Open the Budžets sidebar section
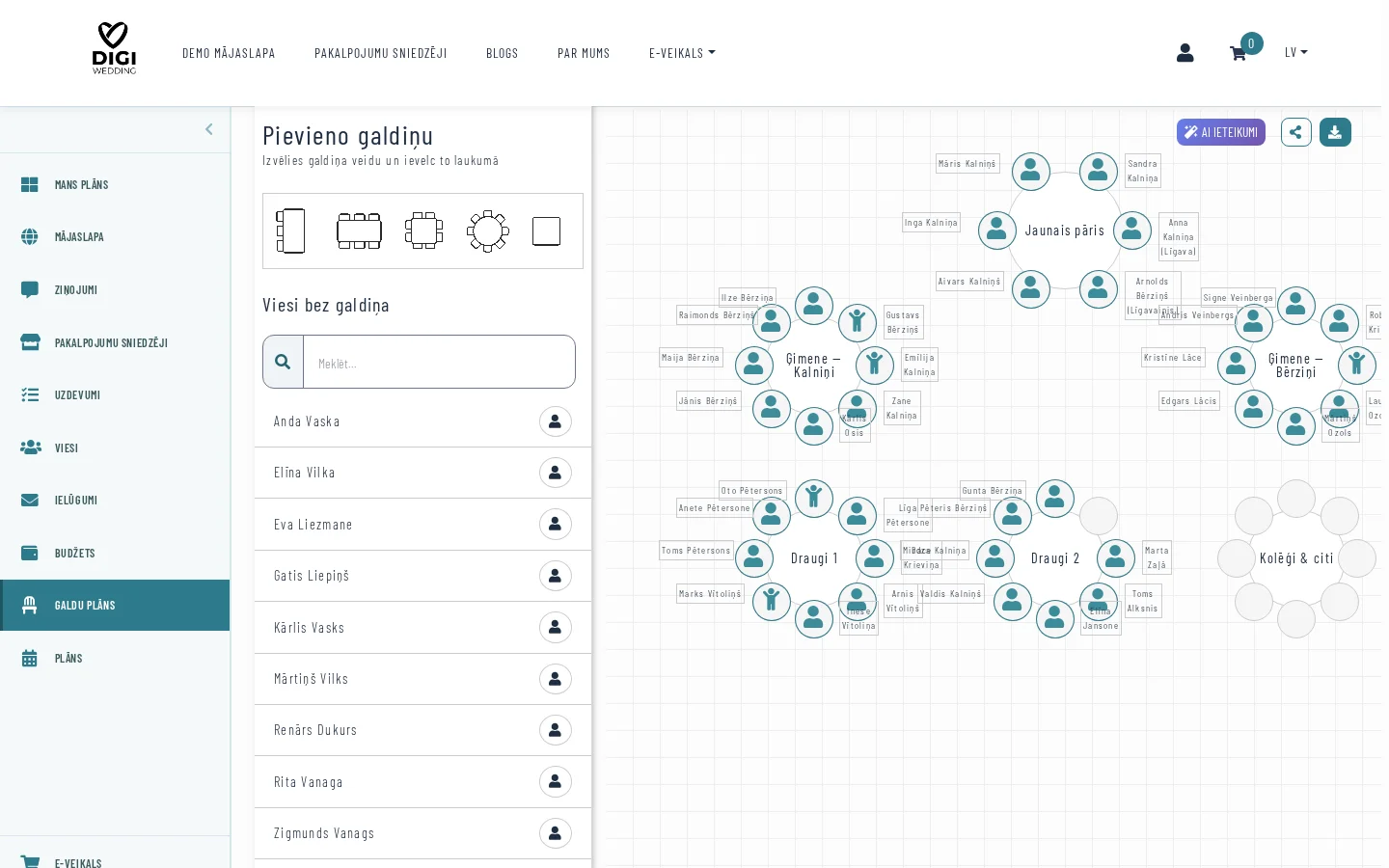Image resolution: width=1389 pixels, height=868 pixels. coord(74,554)
